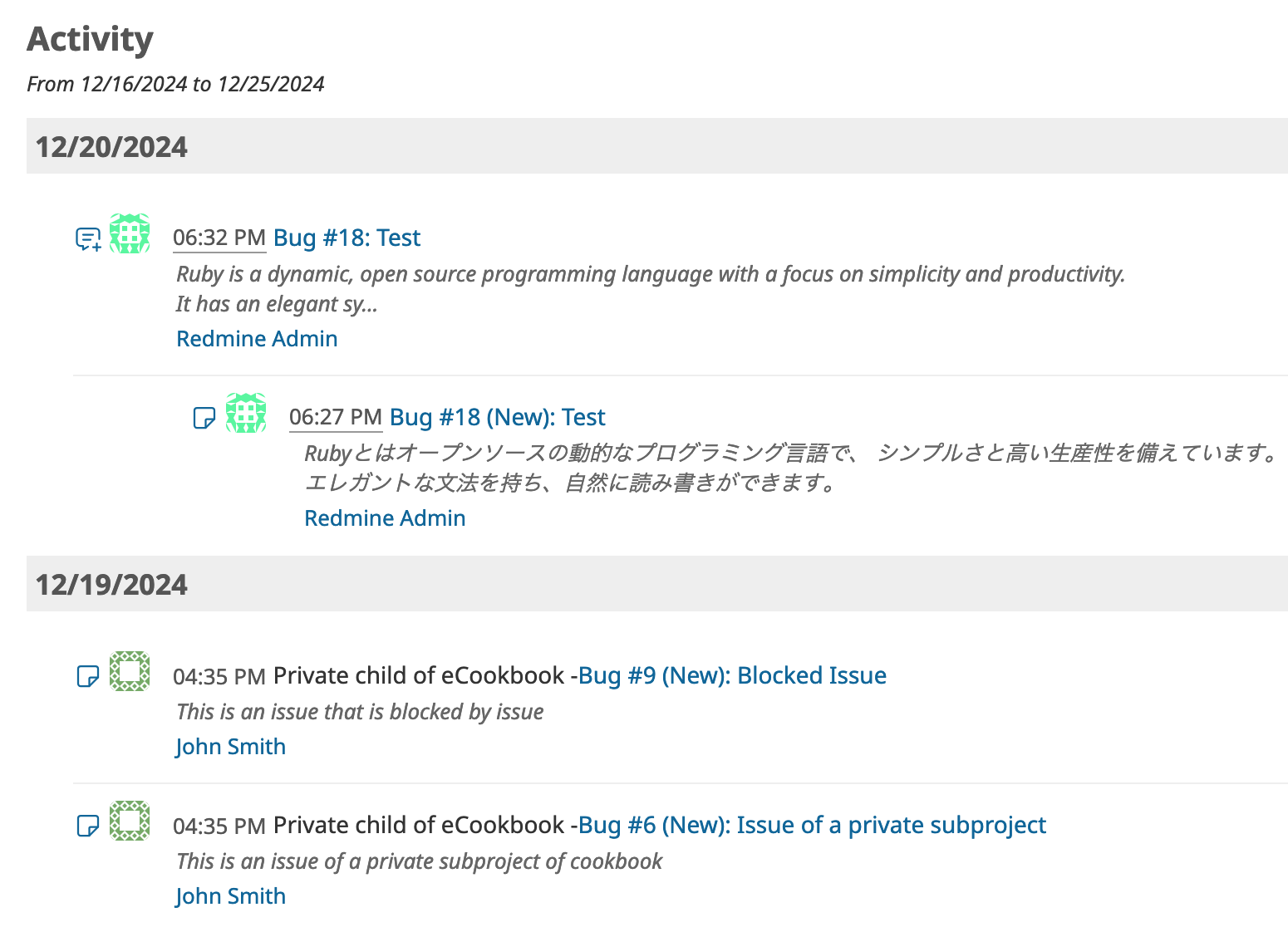Click the 06:32 PM timestamp
Viewport: 1288px width, 927px height.
tap(219, 238)
